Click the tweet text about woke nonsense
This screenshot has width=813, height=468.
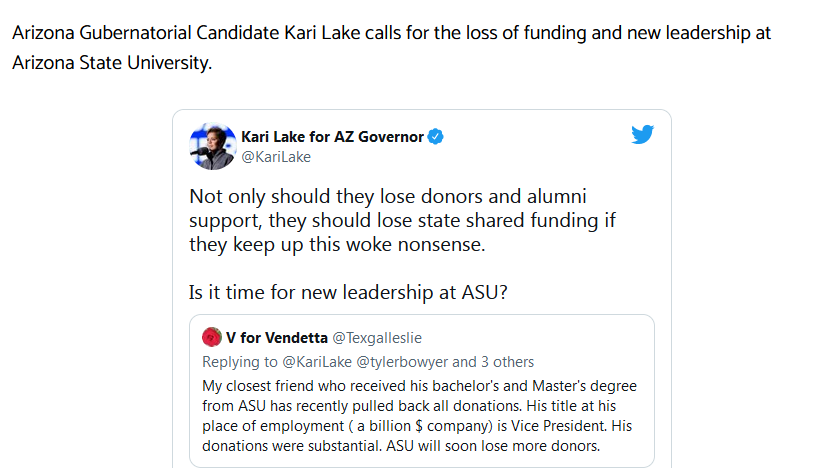[402, 220]
